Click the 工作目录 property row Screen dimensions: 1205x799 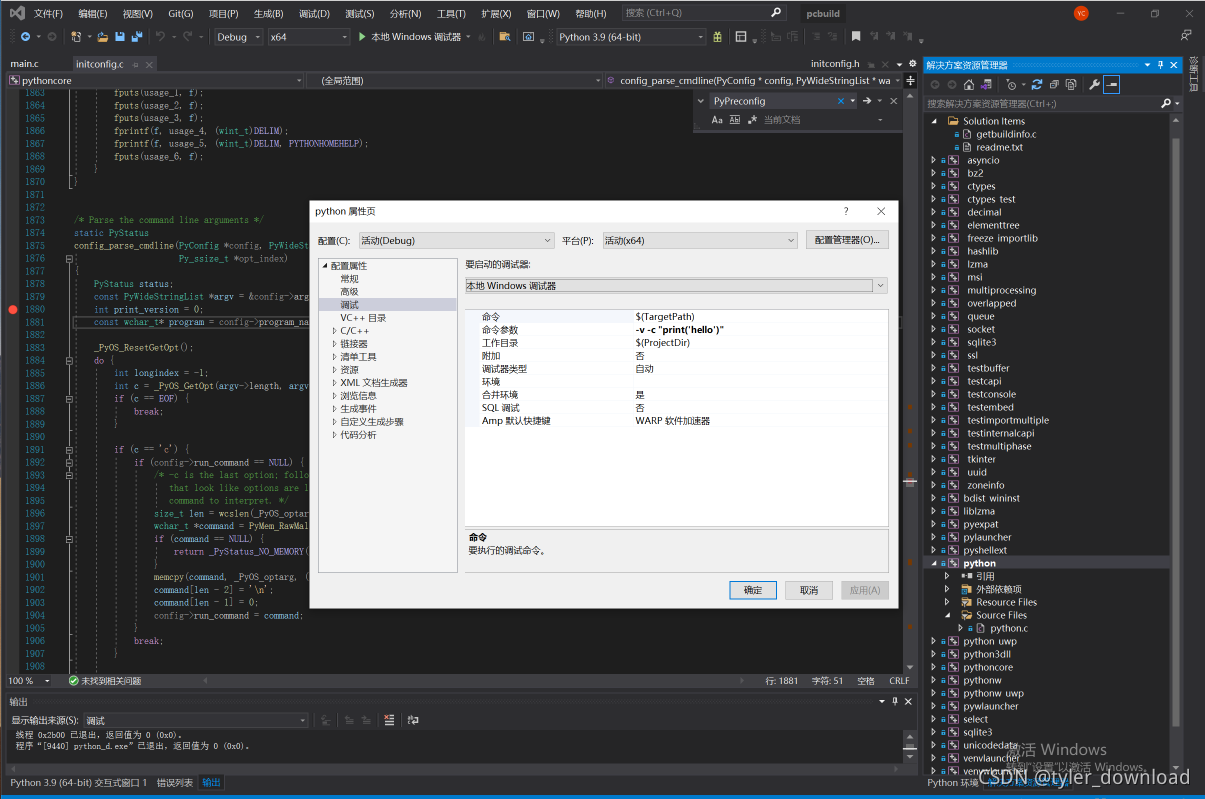676,343
